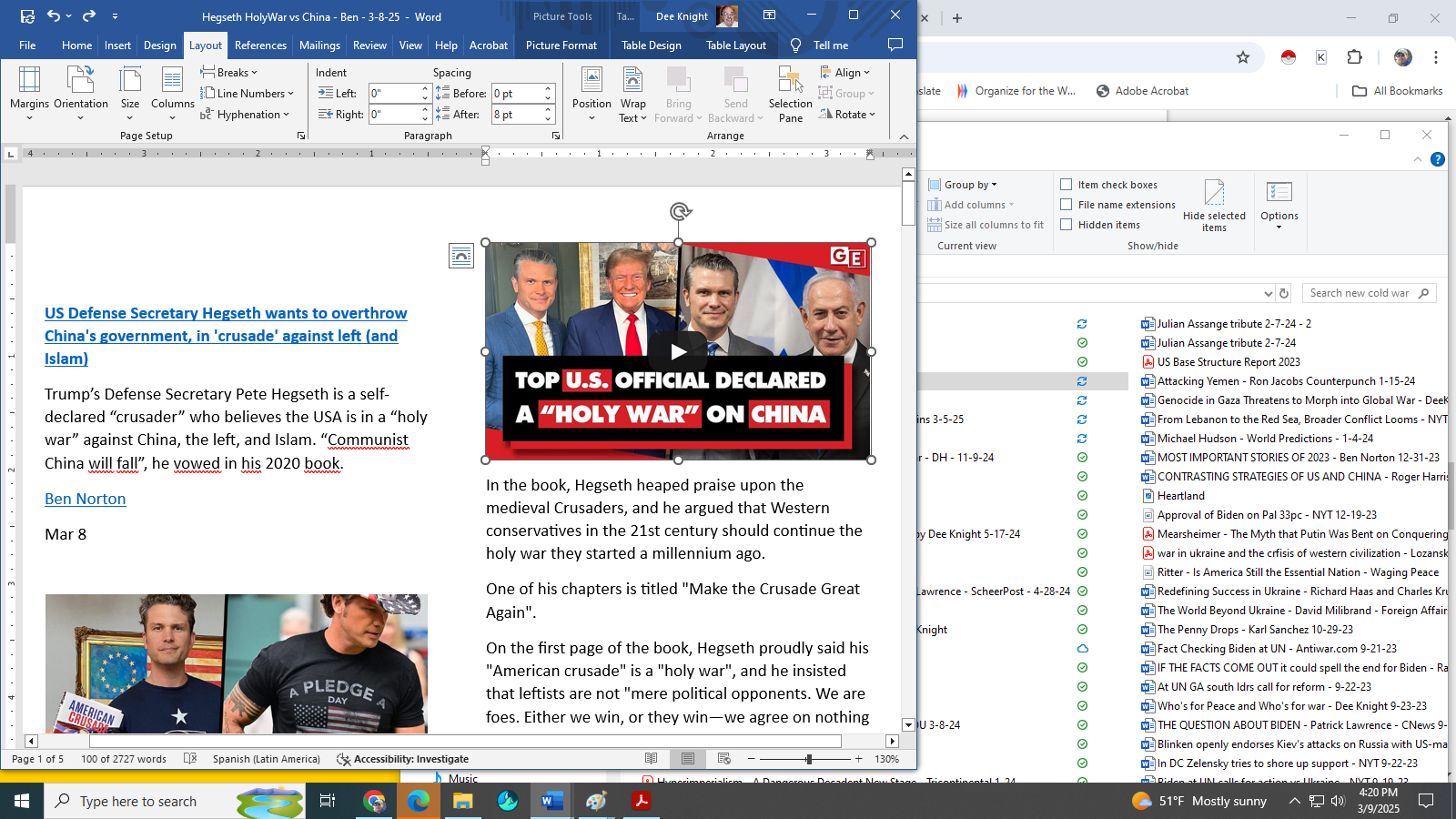Open the Table Layout tab
Image resolution: width=1456 pixels, height=819 pixels.
[x=736, y=45]
